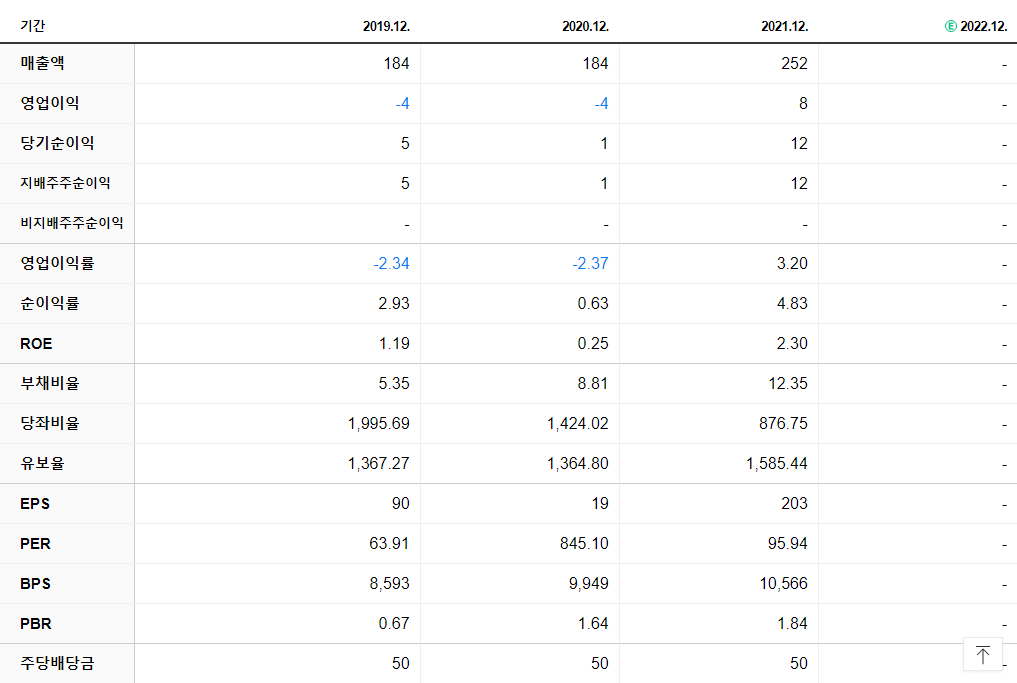This screenshot has height=683, width=1017.
Task: Click the 당기순이익 row label
Action: click(x=57, y=143)
